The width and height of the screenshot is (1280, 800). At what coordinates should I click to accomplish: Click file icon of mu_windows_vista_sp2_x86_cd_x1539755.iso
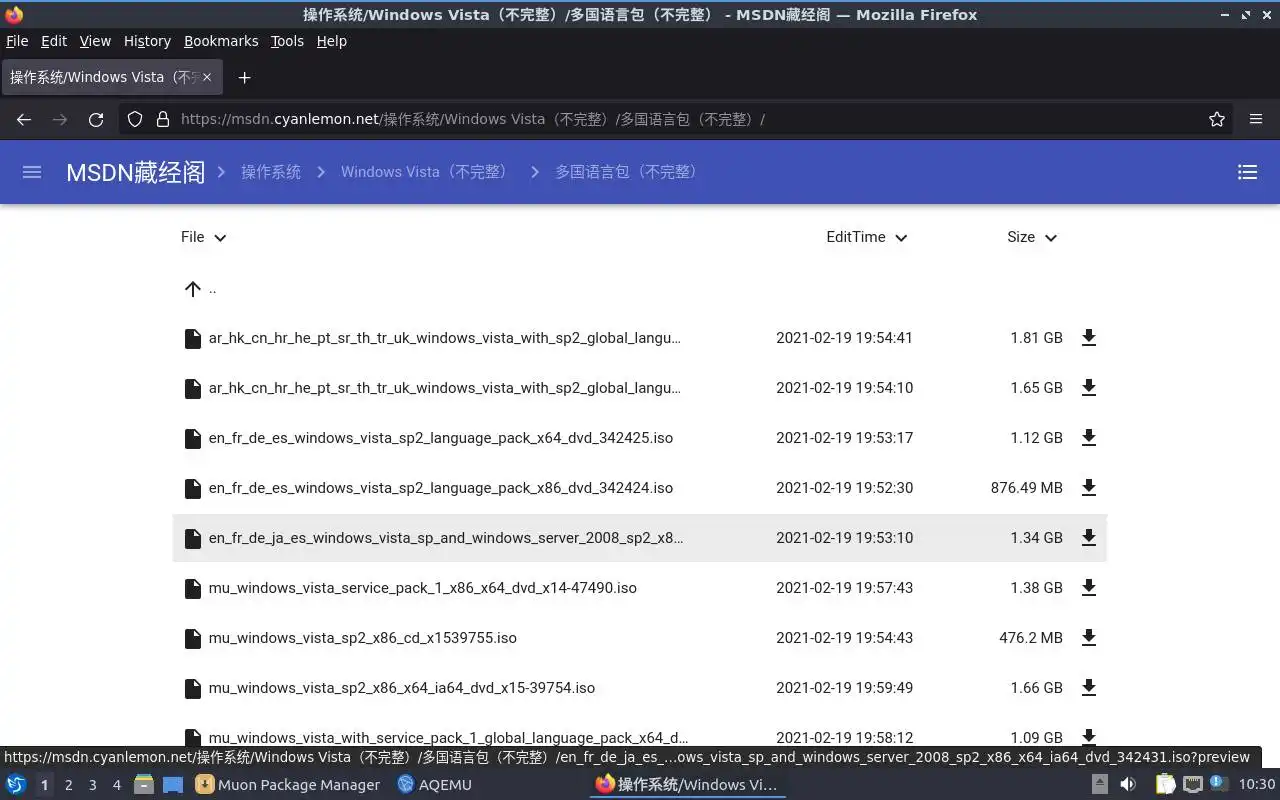193,638
